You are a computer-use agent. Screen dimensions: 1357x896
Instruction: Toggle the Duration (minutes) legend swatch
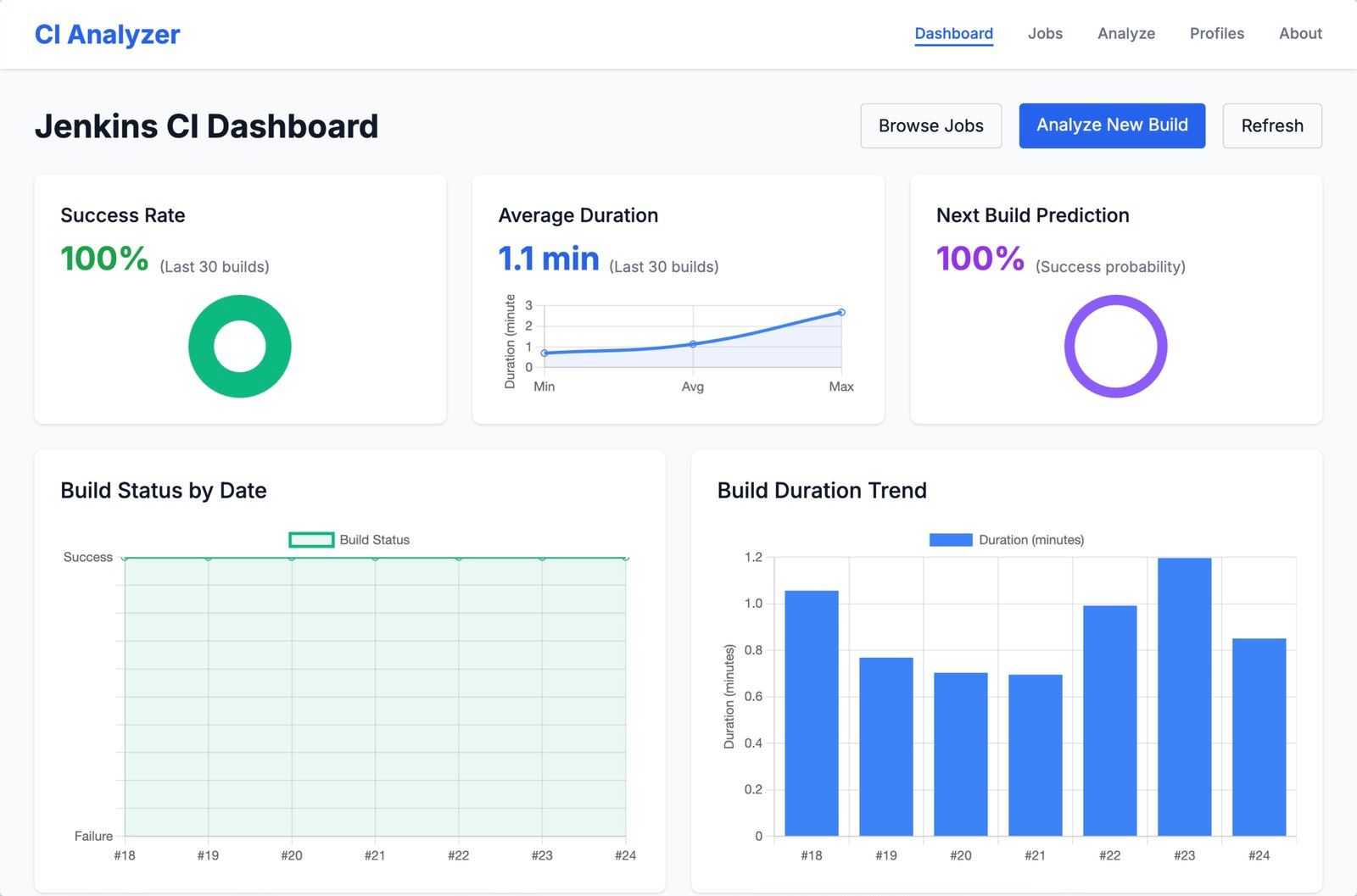(x=951, y=540)
